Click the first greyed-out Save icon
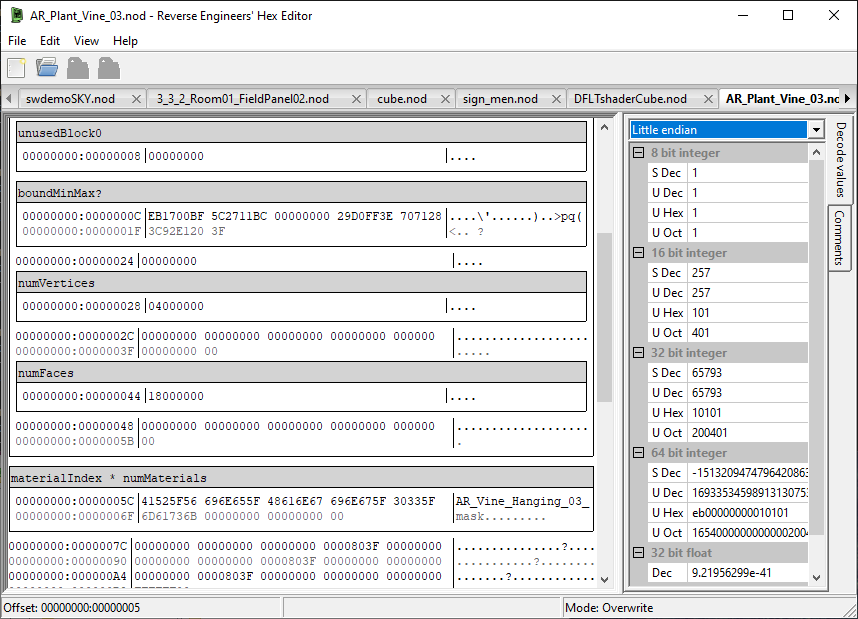Viewport: 858px width, 619px height. coord(78,68)
